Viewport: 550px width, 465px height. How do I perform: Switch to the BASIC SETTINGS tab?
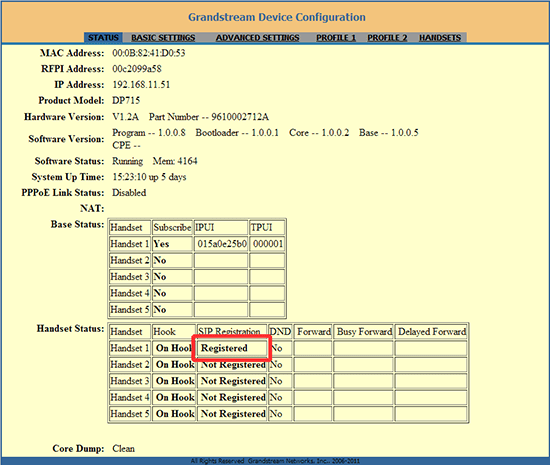click(x=163, y=38)
